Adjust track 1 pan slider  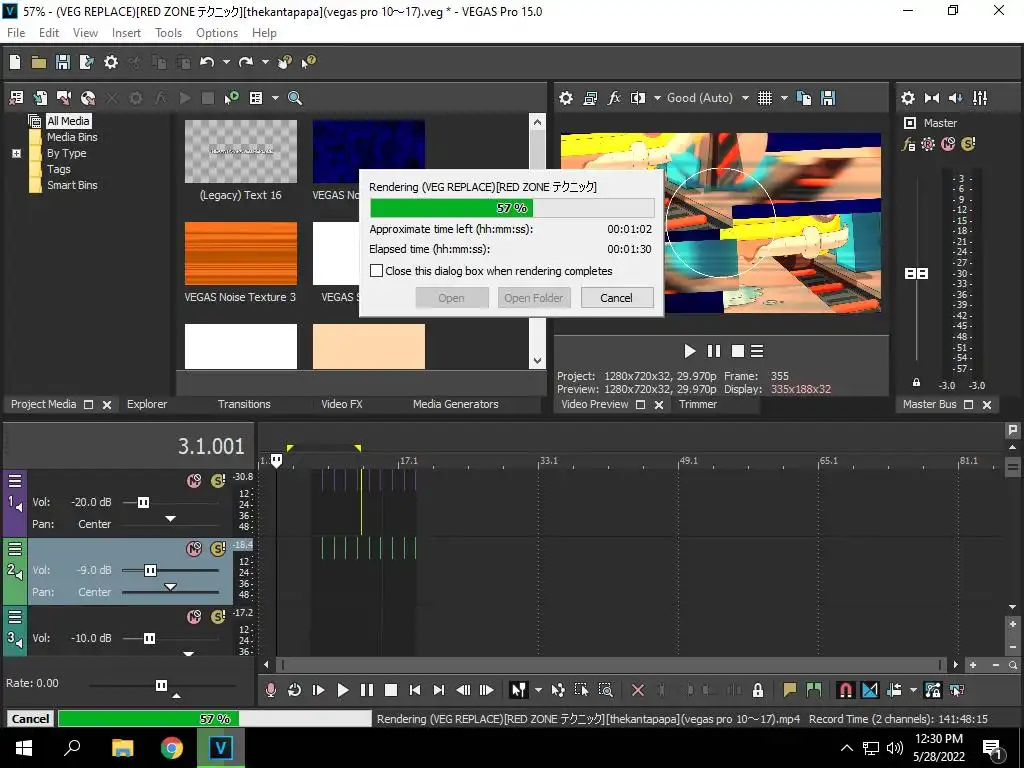point(170,520)
